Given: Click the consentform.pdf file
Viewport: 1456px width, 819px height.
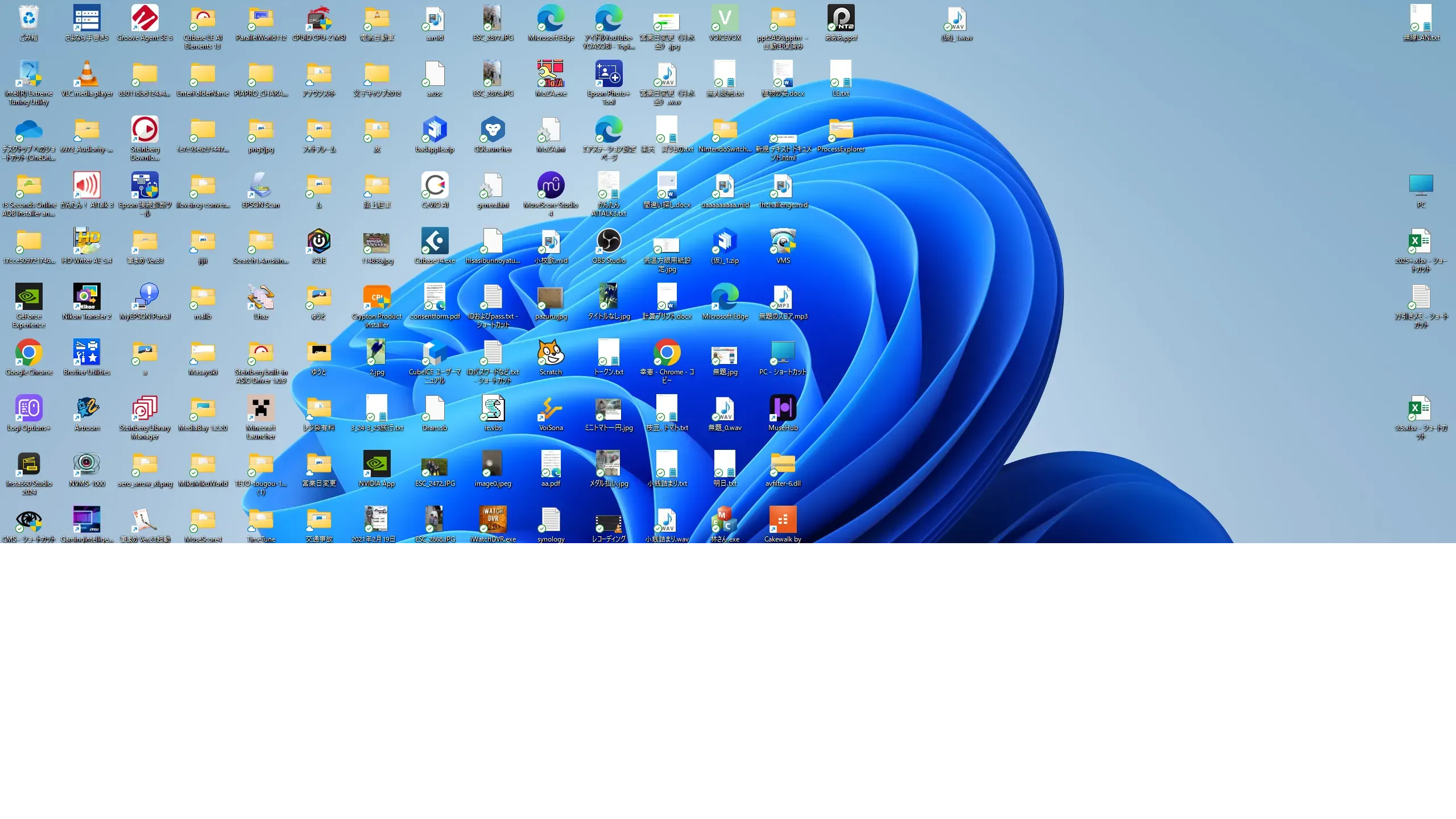Looking at the screenshot, I should [x=435, y=297].
